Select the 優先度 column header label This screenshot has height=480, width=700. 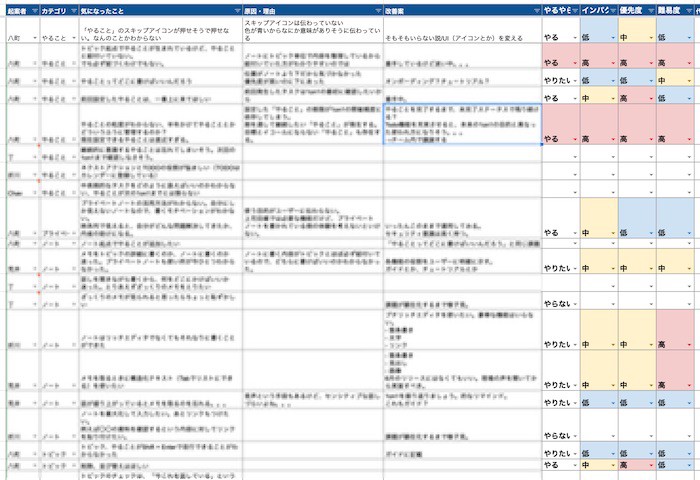click(631, 11)
